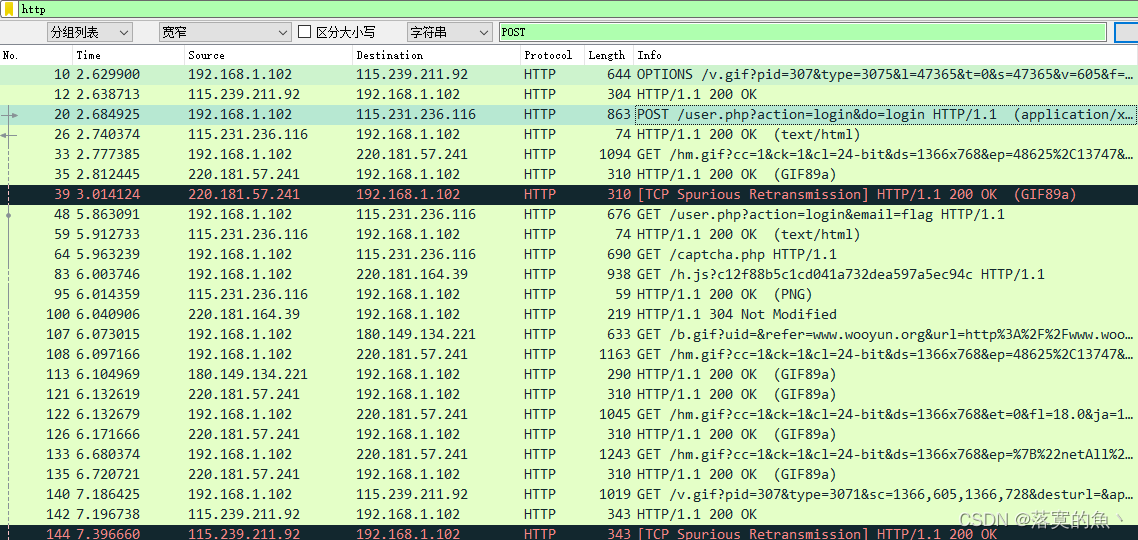The image size is (1138, 540).
Task: Click the http display filter field
Action: point(577,9)
